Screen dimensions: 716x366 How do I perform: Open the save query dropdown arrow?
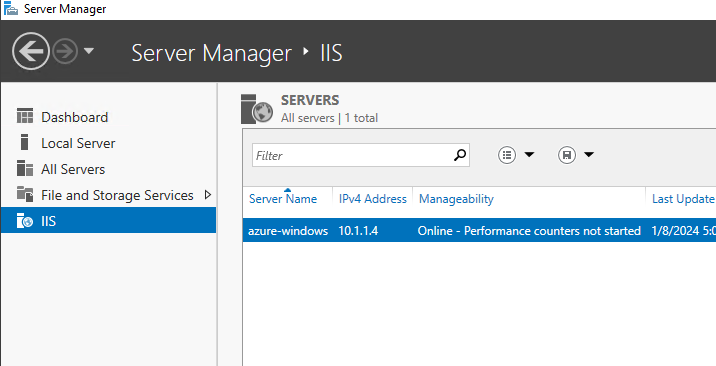click(589, 155)
